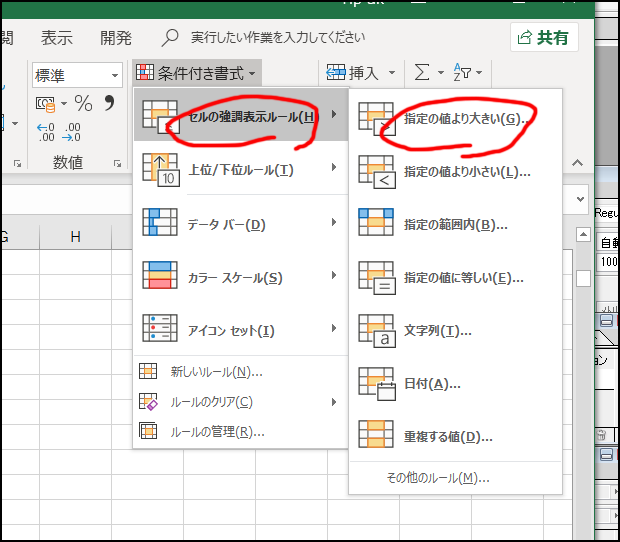Open the カラー スケール(S) submenu

pos(240,276)
